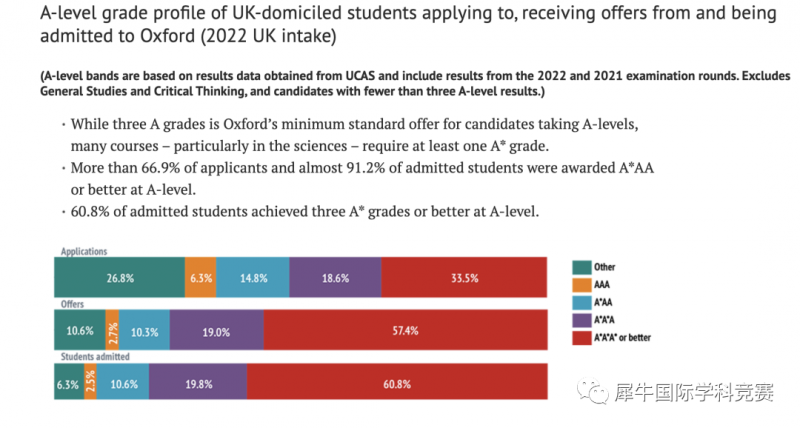Click the chart title heading text

[x=408, y=24]
